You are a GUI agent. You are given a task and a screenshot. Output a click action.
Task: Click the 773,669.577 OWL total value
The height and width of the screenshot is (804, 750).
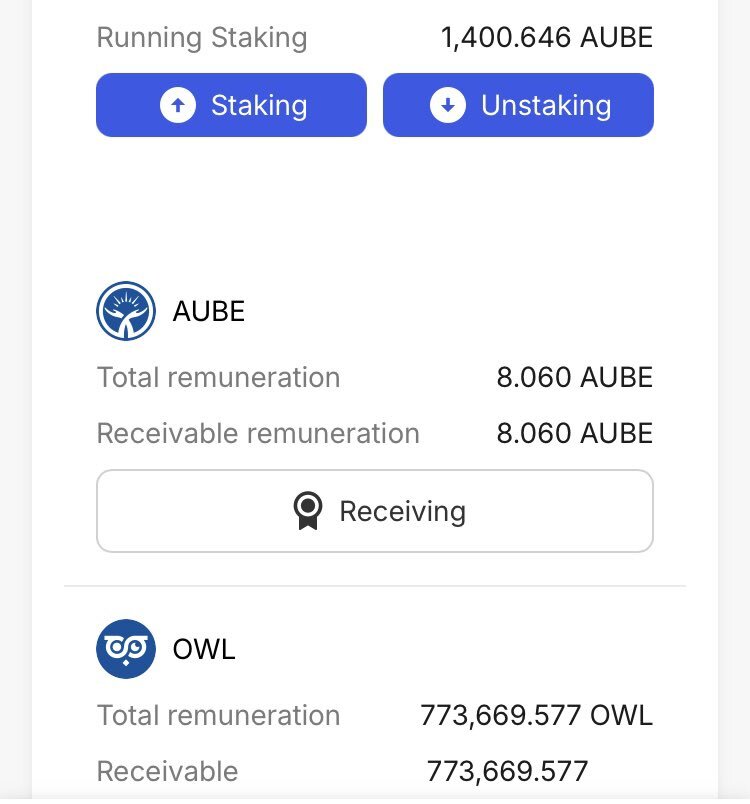tap(536, 715)
